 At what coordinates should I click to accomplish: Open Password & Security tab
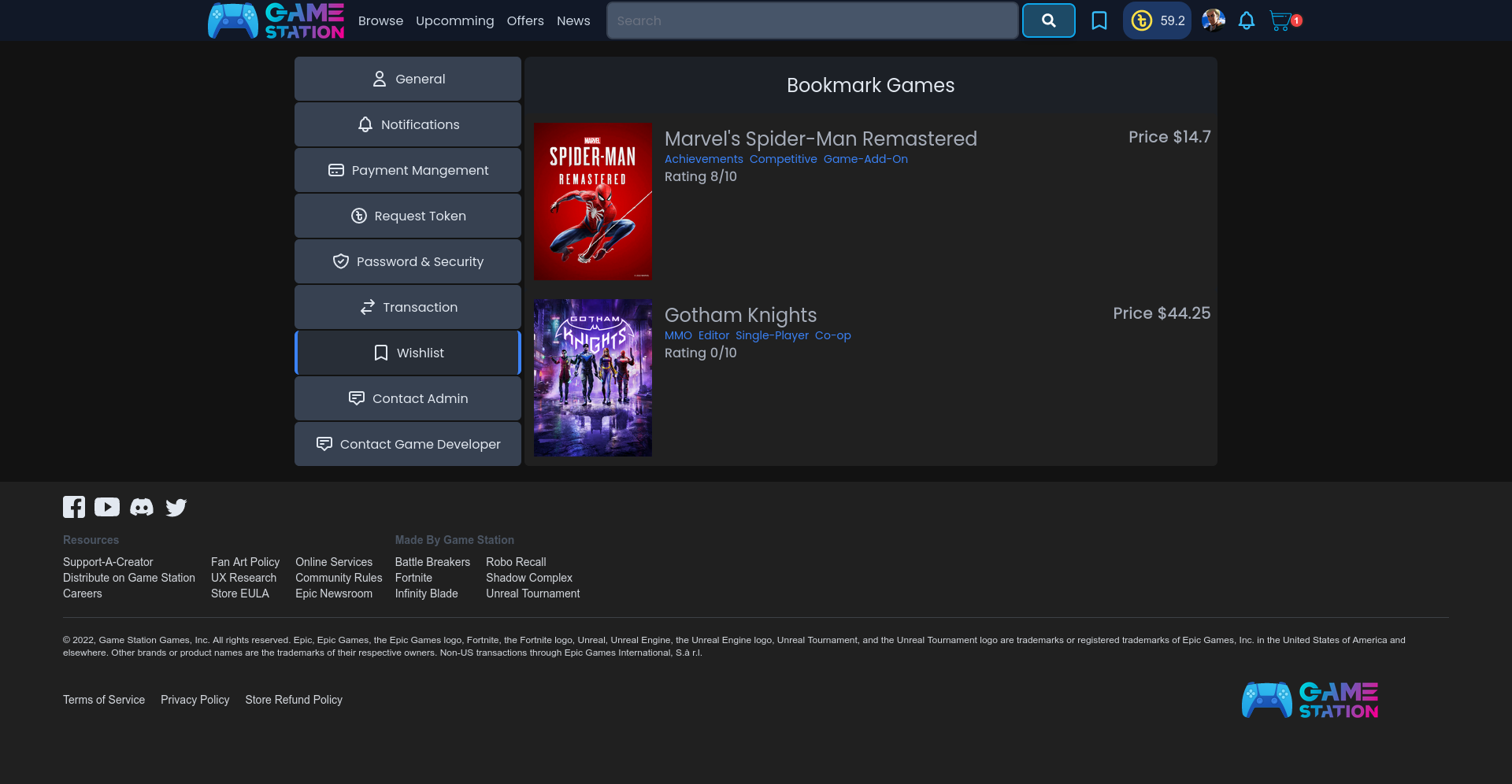[x=408, y=261]
